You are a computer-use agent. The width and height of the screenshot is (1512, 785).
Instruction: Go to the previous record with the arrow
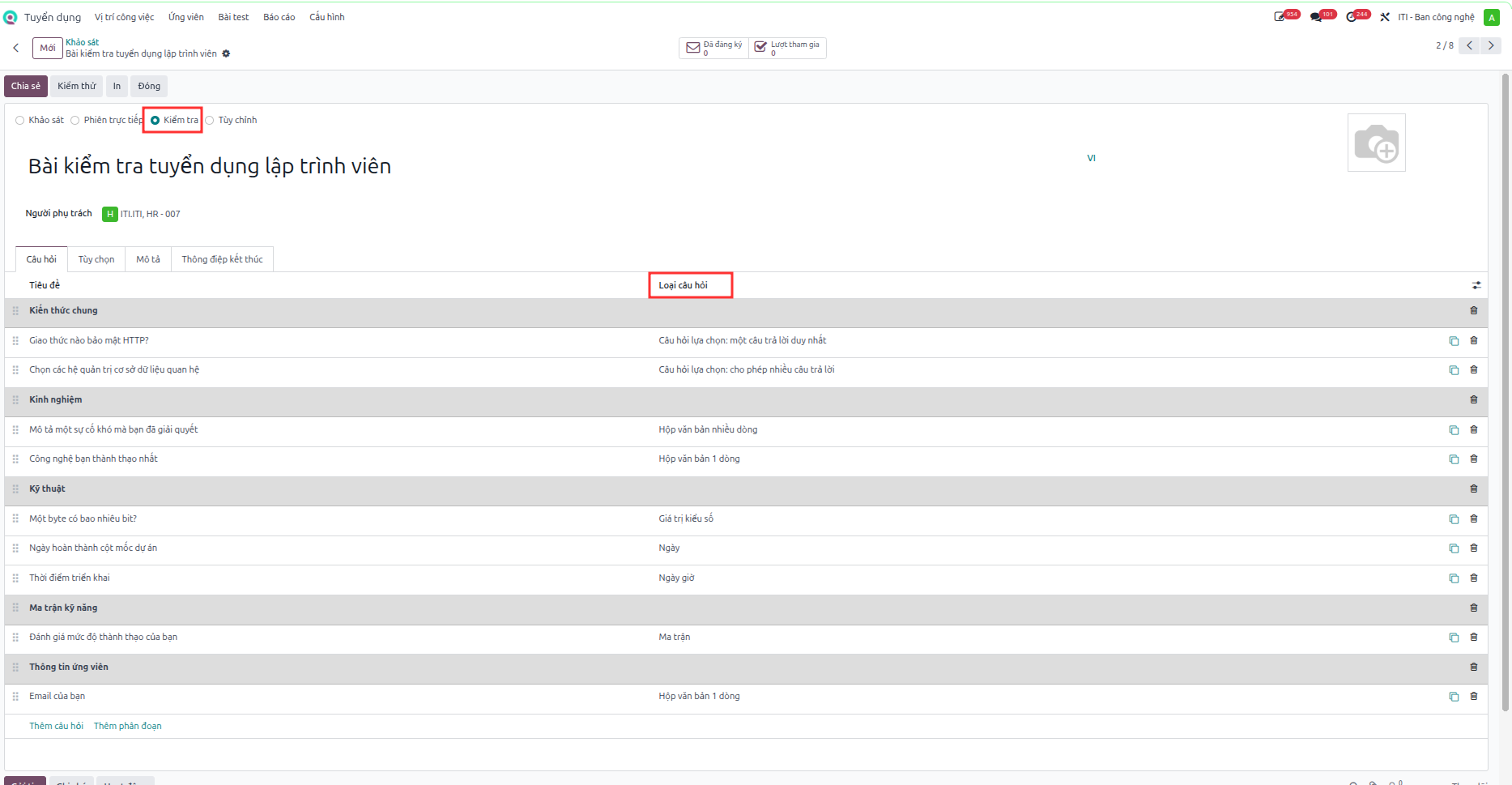(x=1470, y=45)
